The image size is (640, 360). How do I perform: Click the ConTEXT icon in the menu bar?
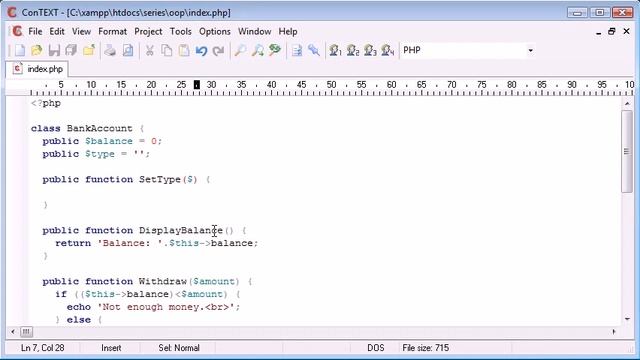pos(17,31)
